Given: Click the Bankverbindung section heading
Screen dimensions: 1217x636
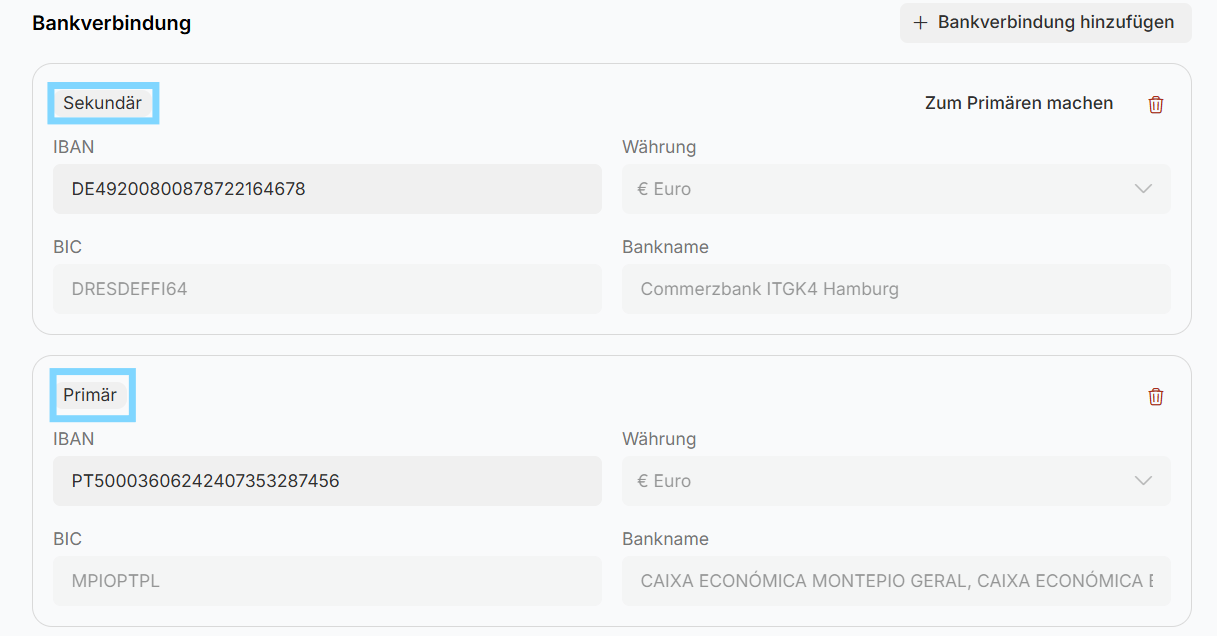Looking at the screenshot, I should (111, 23).
